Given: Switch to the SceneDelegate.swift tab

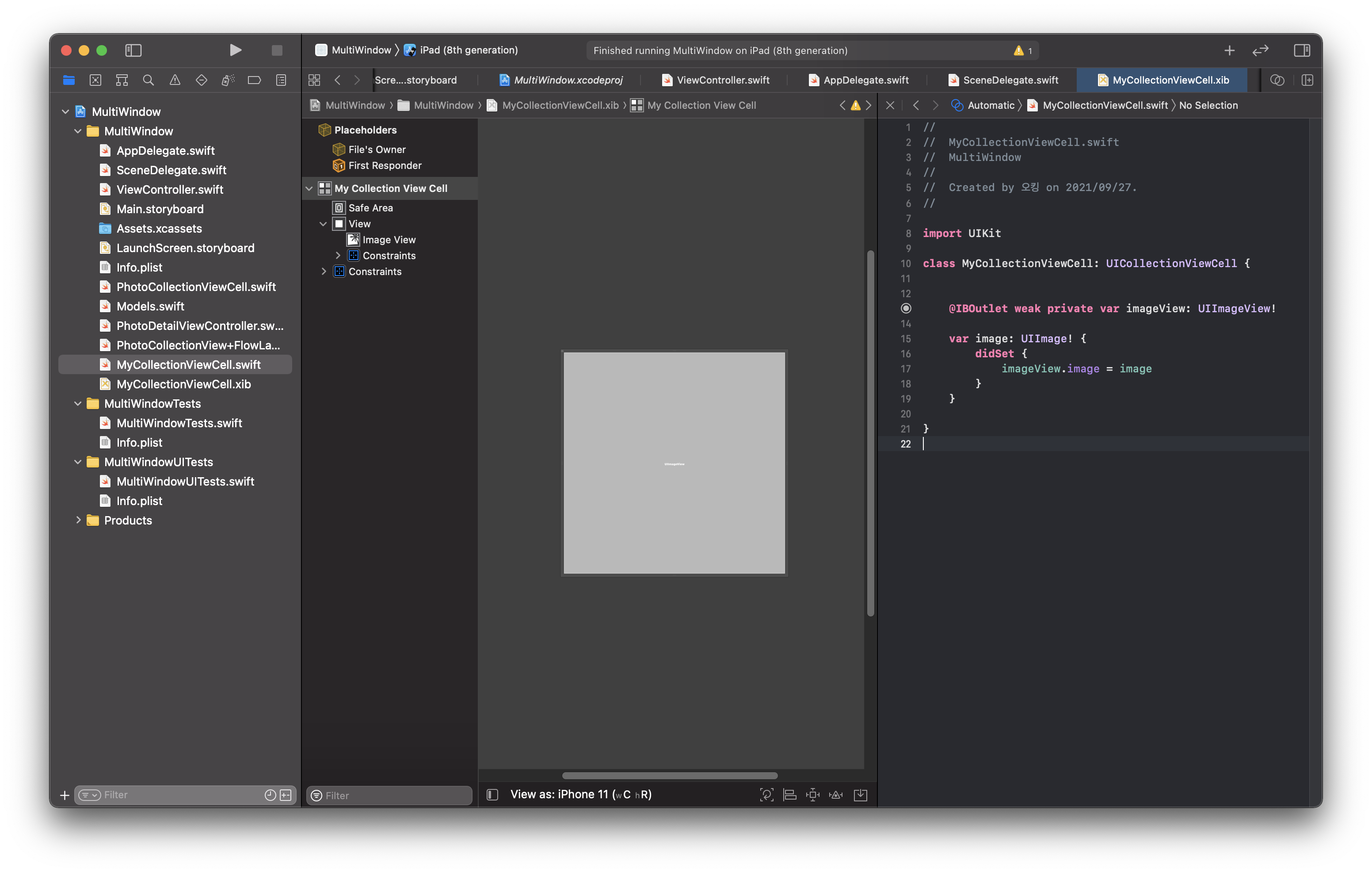Looking at the screenshot, I should pos(1010,80).
